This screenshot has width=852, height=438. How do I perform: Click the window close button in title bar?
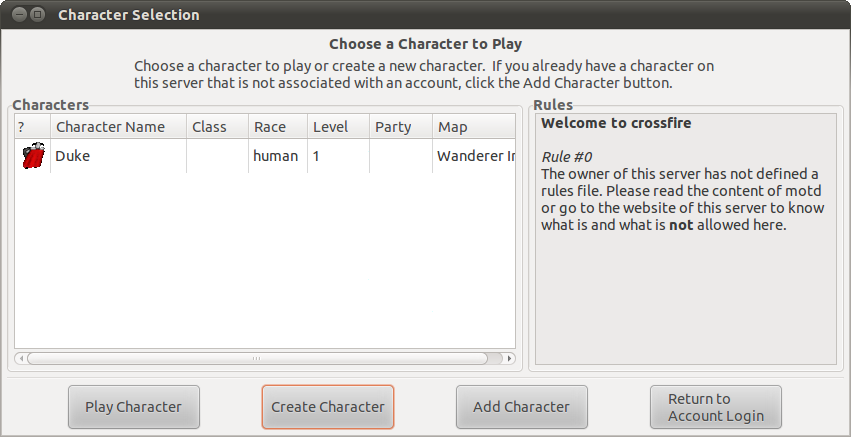coord(17,15)
